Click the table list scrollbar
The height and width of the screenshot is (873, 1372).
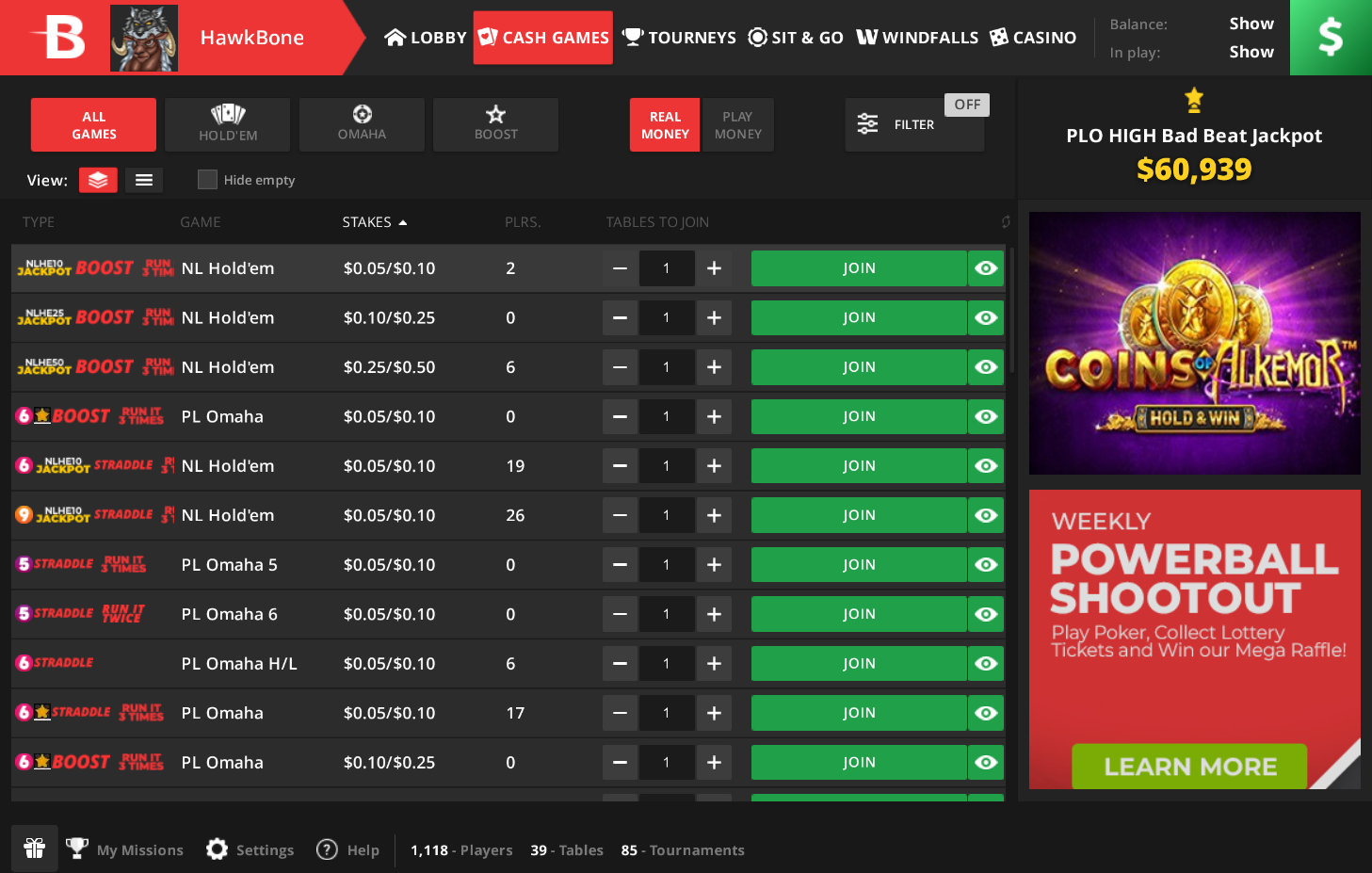tap(1011, 311)
